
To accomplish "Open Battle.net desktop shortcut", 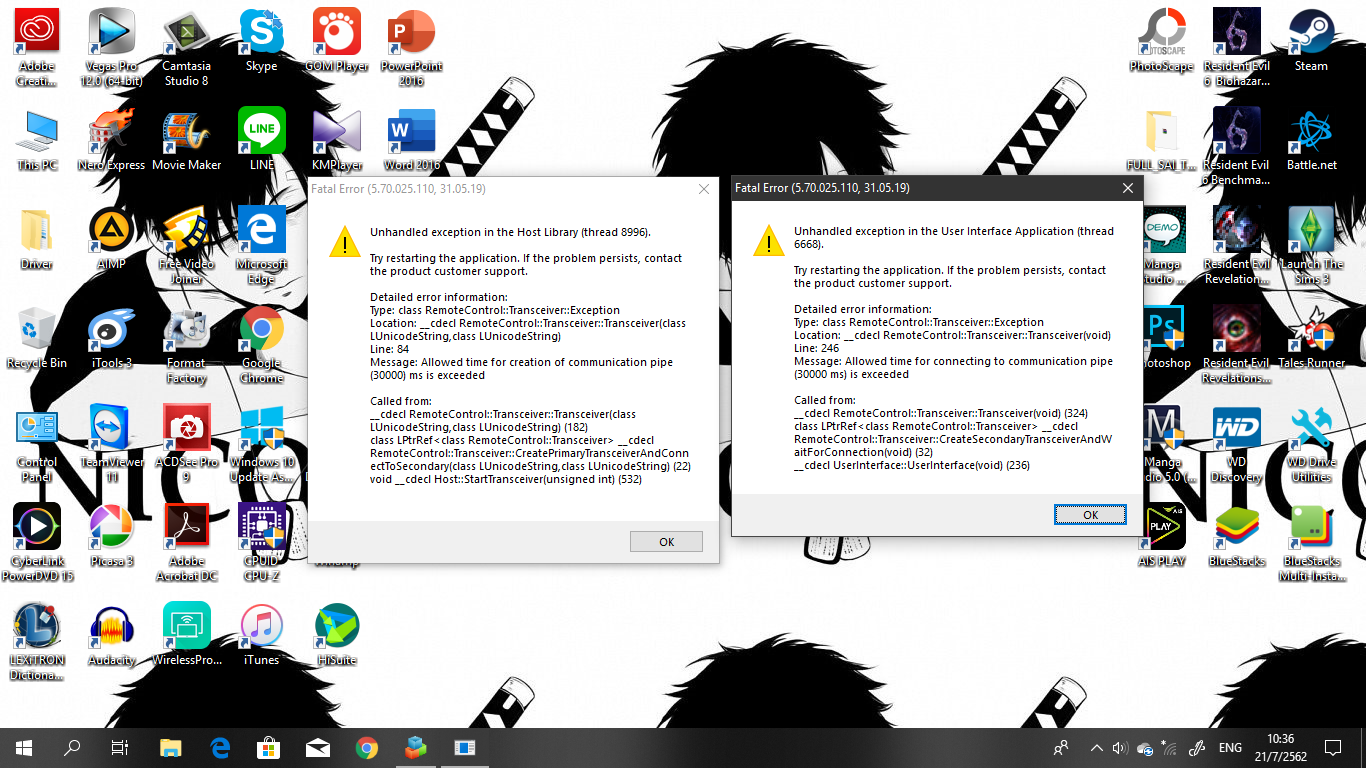I will click(1311, 139).
